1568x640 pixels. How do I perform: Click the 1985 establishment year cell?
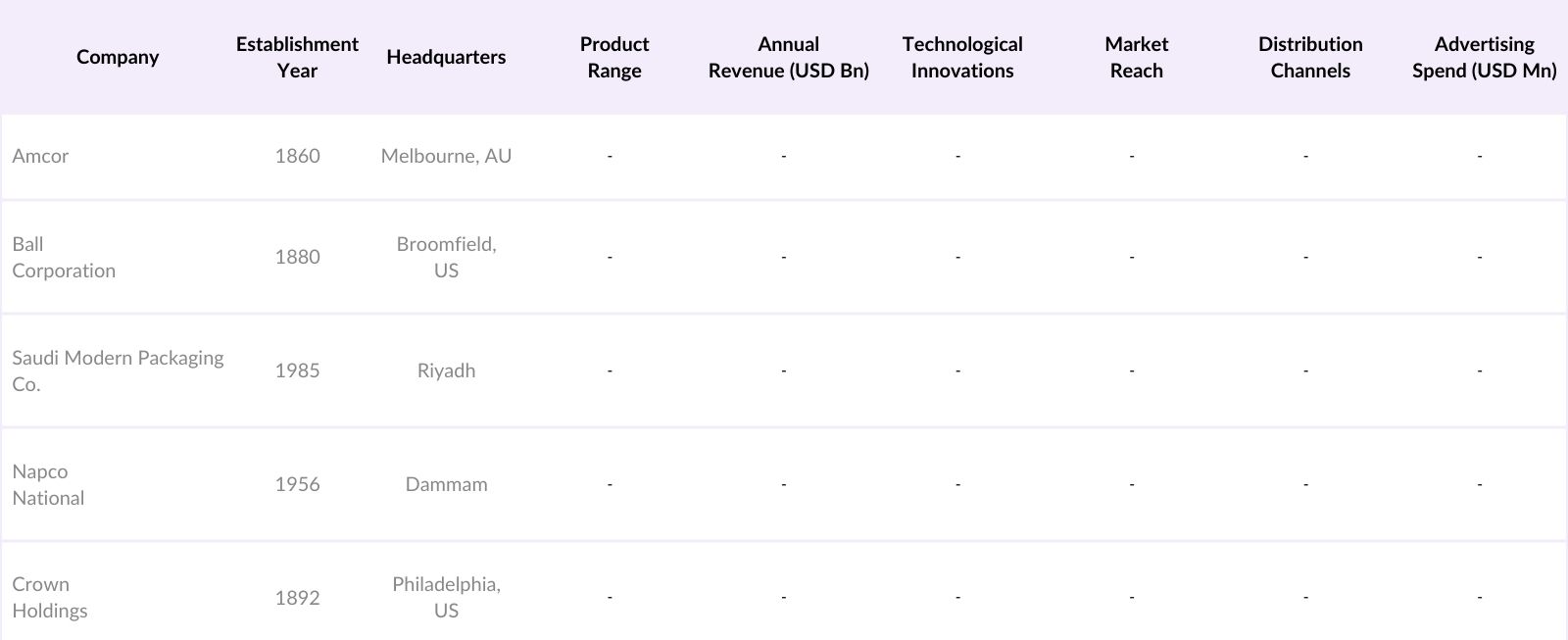point(297,370)
